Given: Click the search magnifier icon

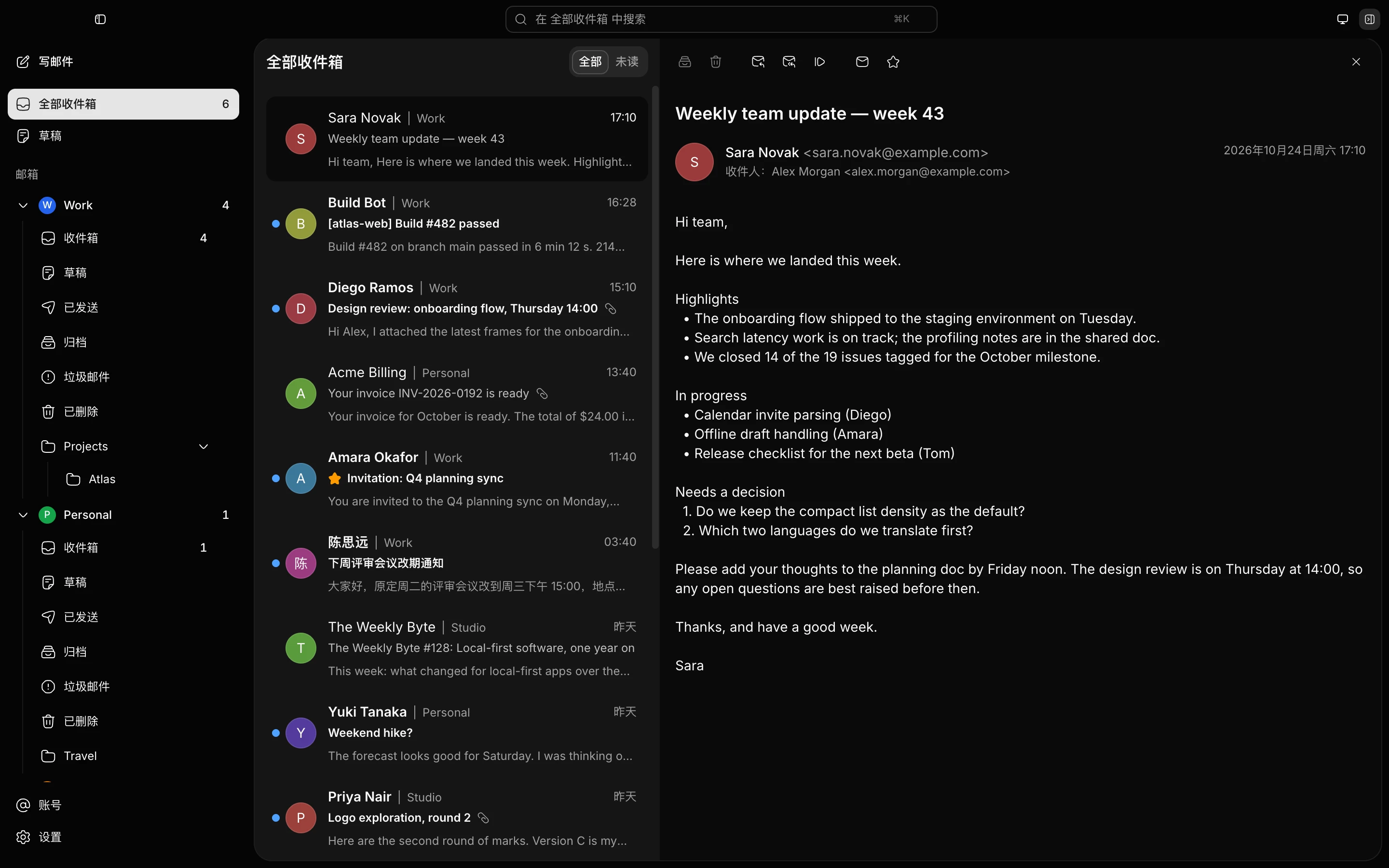Looking at the screenshot, I should click(x=520, y=19).
